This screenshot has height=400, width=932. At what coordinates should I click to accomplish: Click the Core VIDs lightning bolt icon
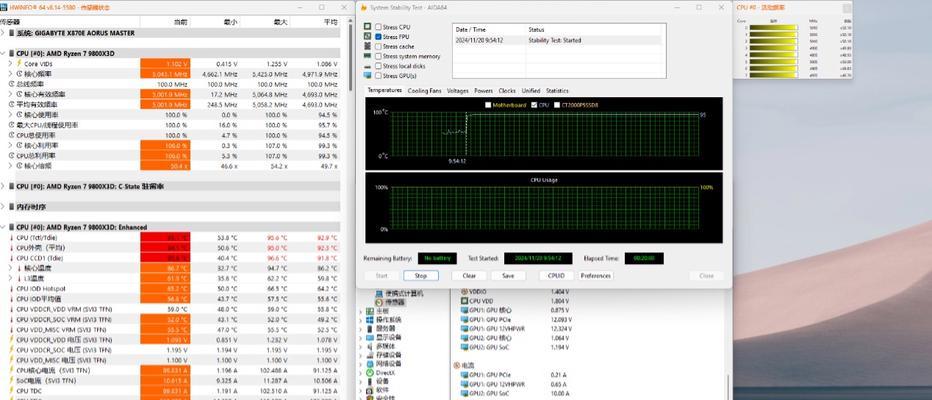(x=19, y=64)
